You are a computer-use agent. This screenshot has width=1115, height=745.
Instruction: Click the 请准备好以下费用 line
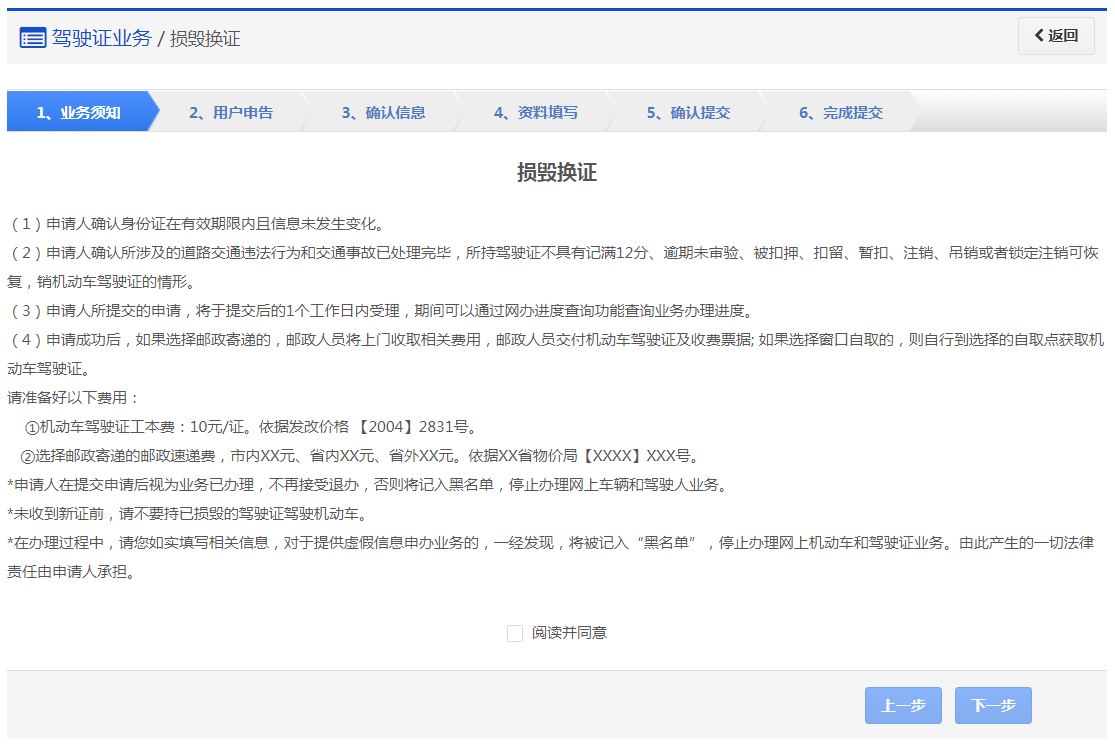tap(74, 398)
